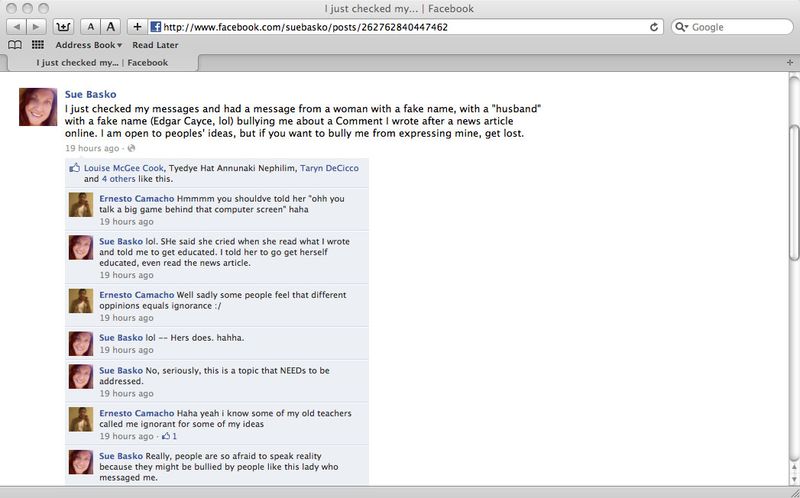
Task: Click the public globe privacy icon
Action: pos(131,148)
